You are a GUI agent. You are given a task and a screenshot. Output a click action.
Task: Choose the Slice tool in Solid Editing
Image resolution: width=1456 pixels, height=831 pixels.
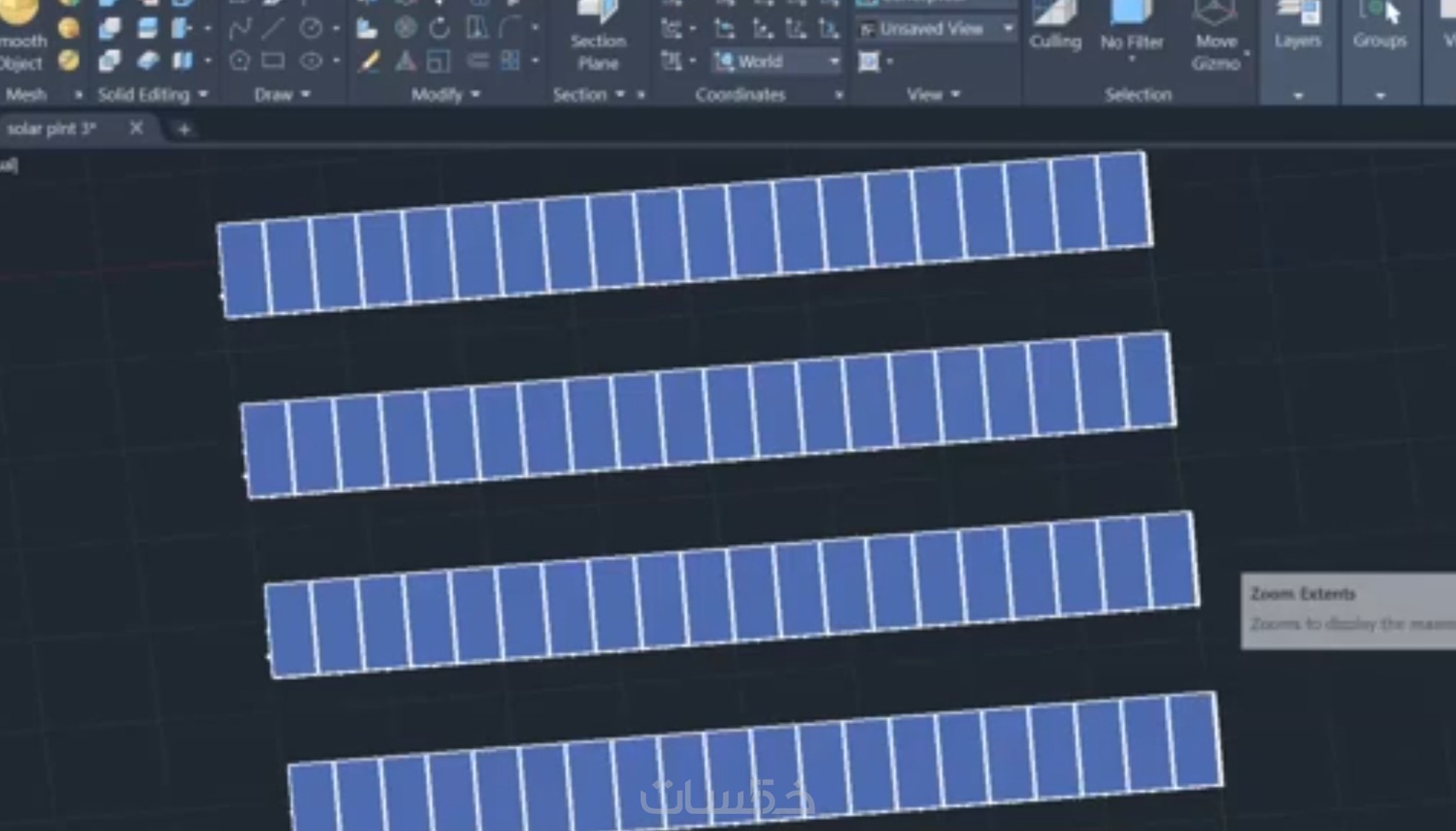point(147,28)
